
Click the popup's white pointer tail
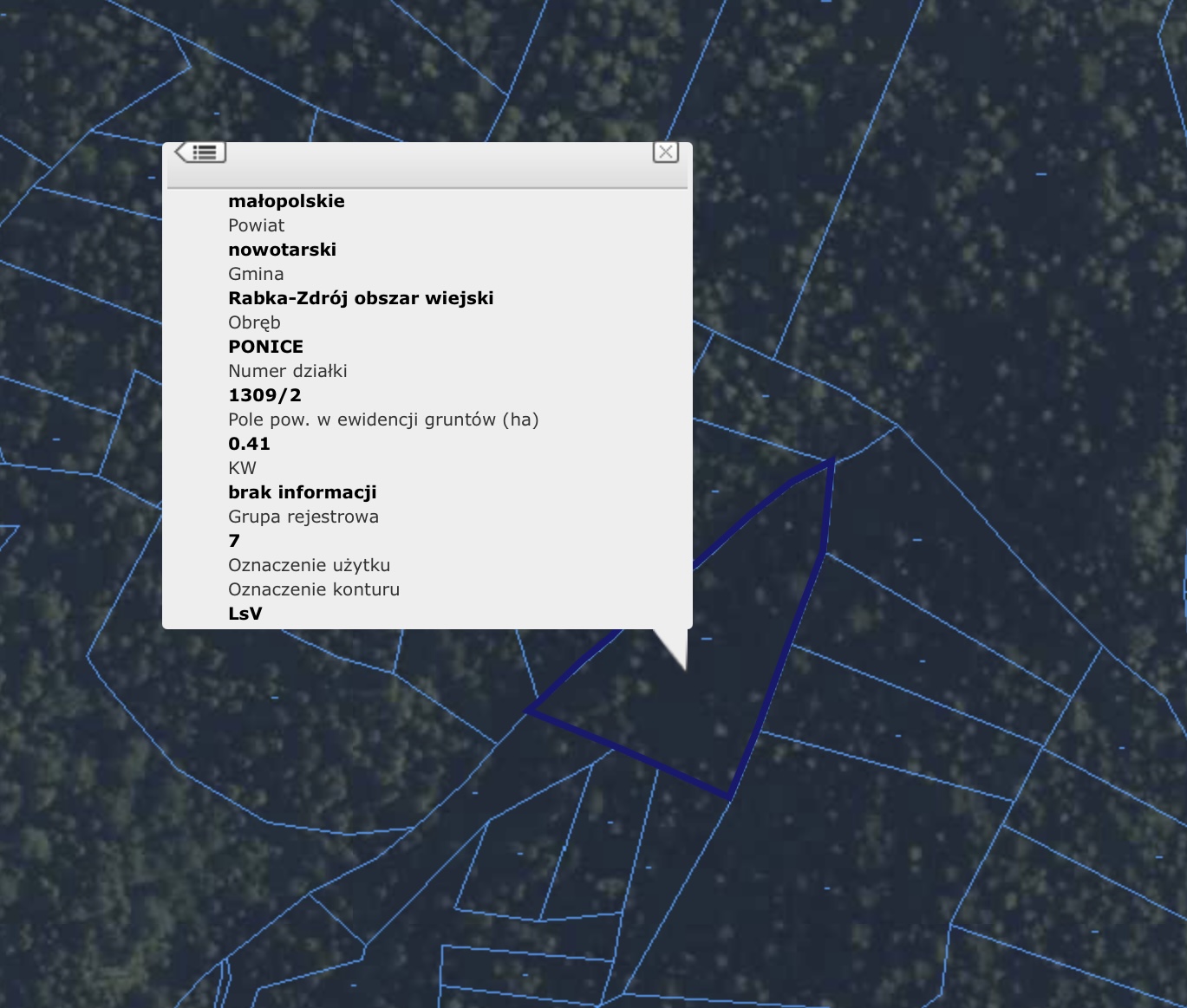(676, 646)
